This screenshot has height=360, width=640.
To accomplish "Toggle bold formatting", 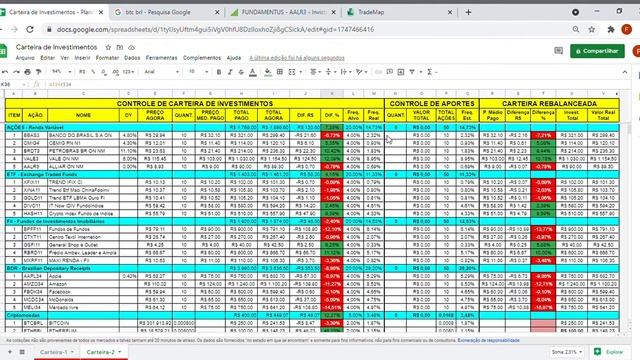I will (x=219, y=72).
